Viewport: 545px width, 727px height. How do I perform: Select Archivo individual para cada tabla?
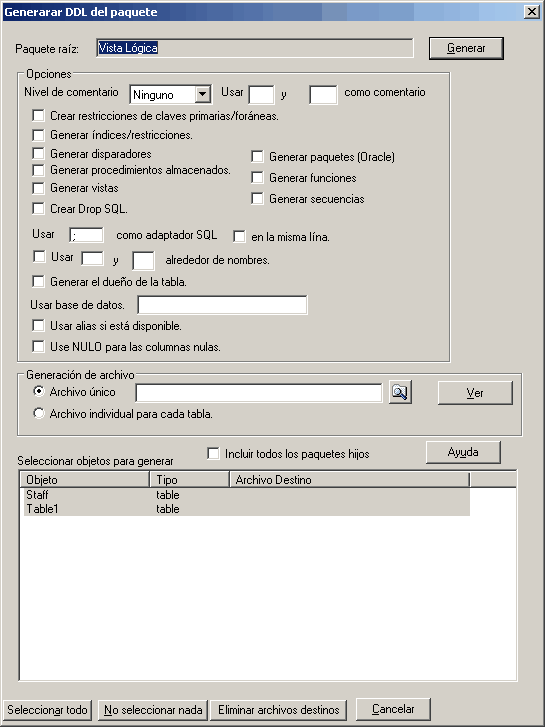[39, 413]
